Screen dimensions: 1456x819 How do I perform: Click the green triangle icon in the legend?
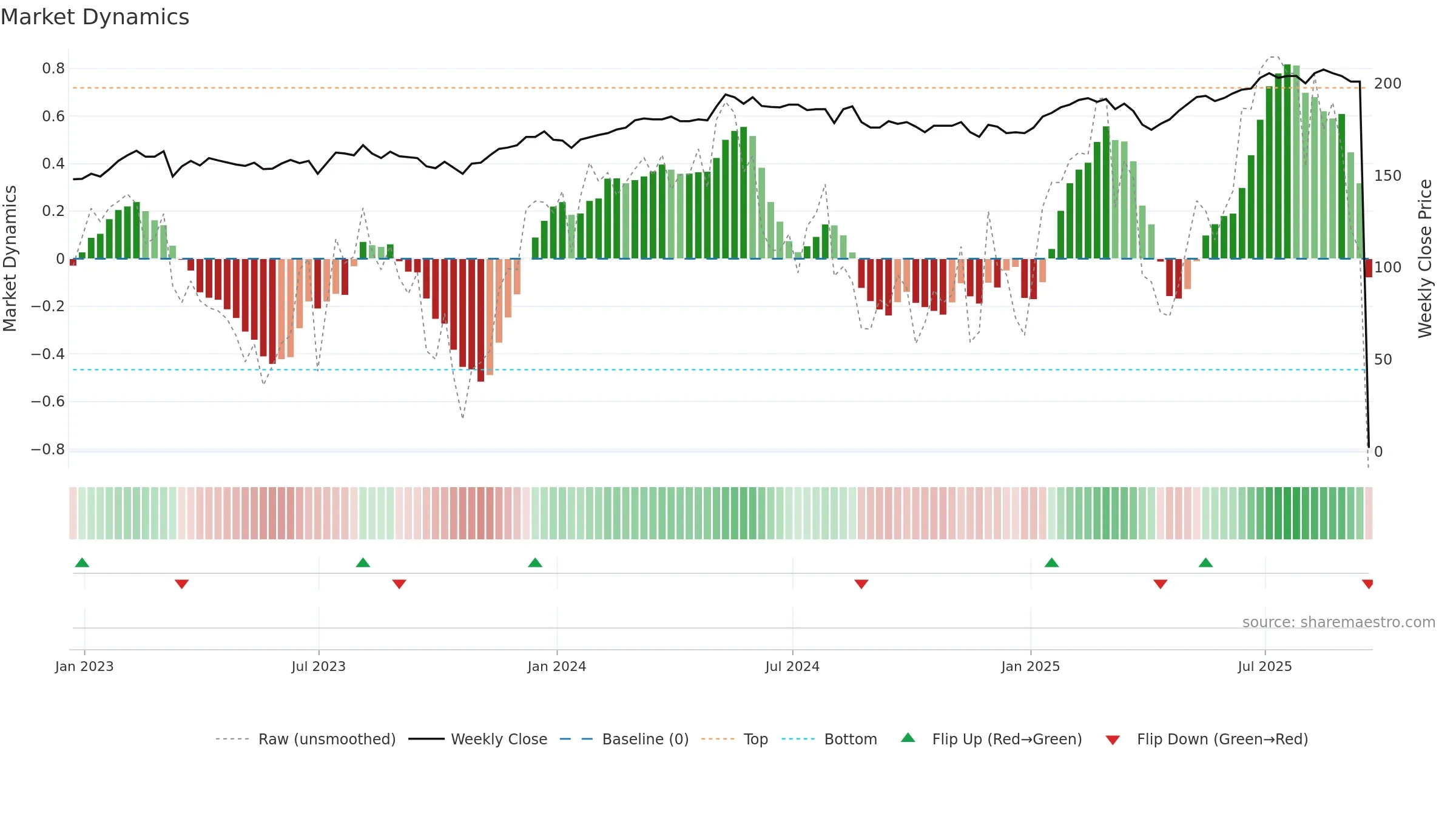[x=908, y=738]
